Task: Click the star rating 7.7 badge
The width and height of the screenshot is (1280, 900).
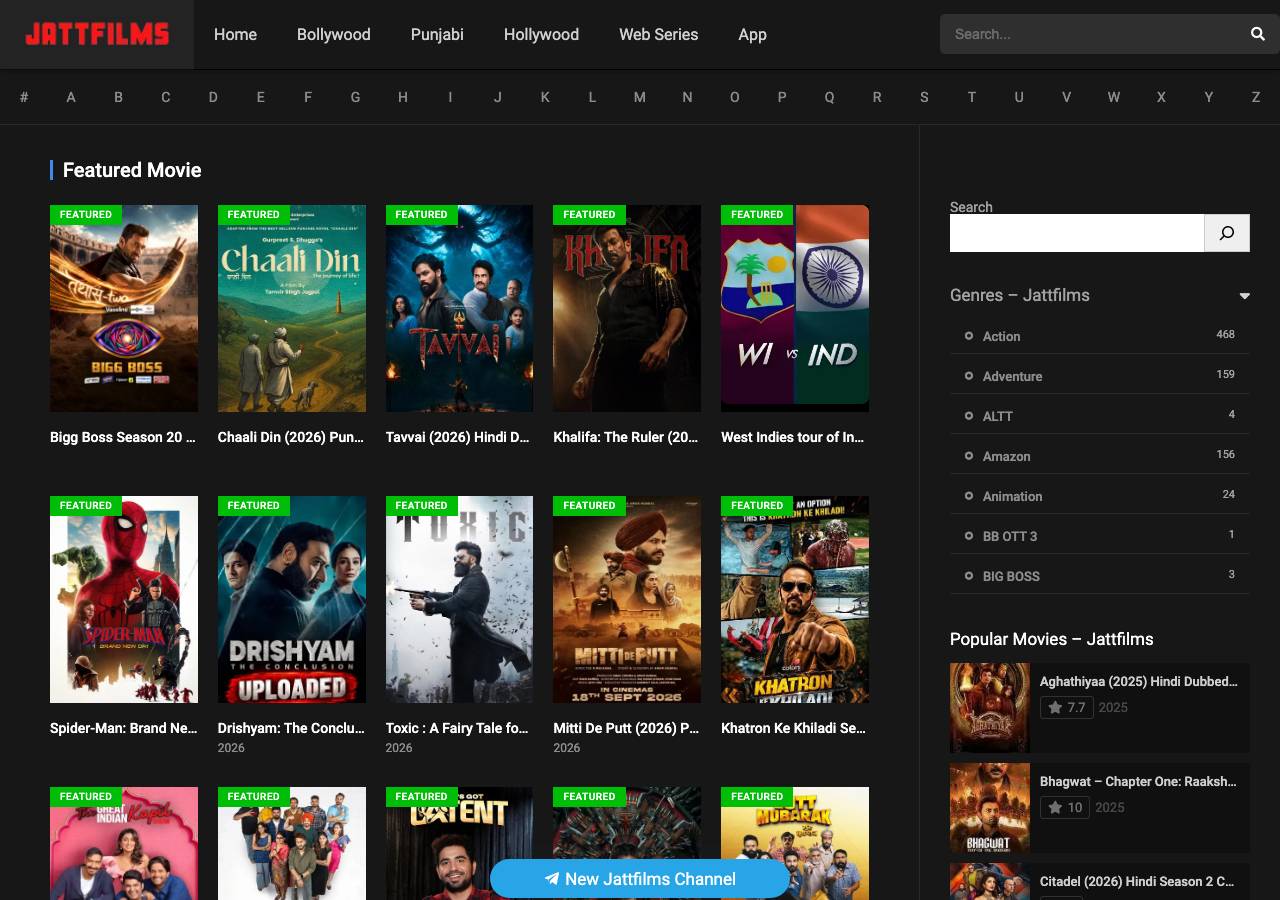Action: [1066, 707]
